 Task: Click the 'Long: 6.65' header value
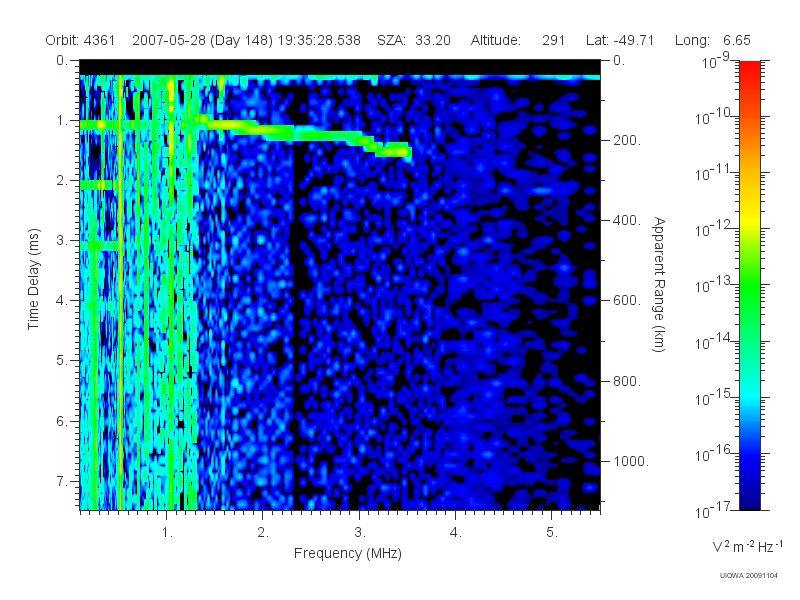[x=713, y=40]
